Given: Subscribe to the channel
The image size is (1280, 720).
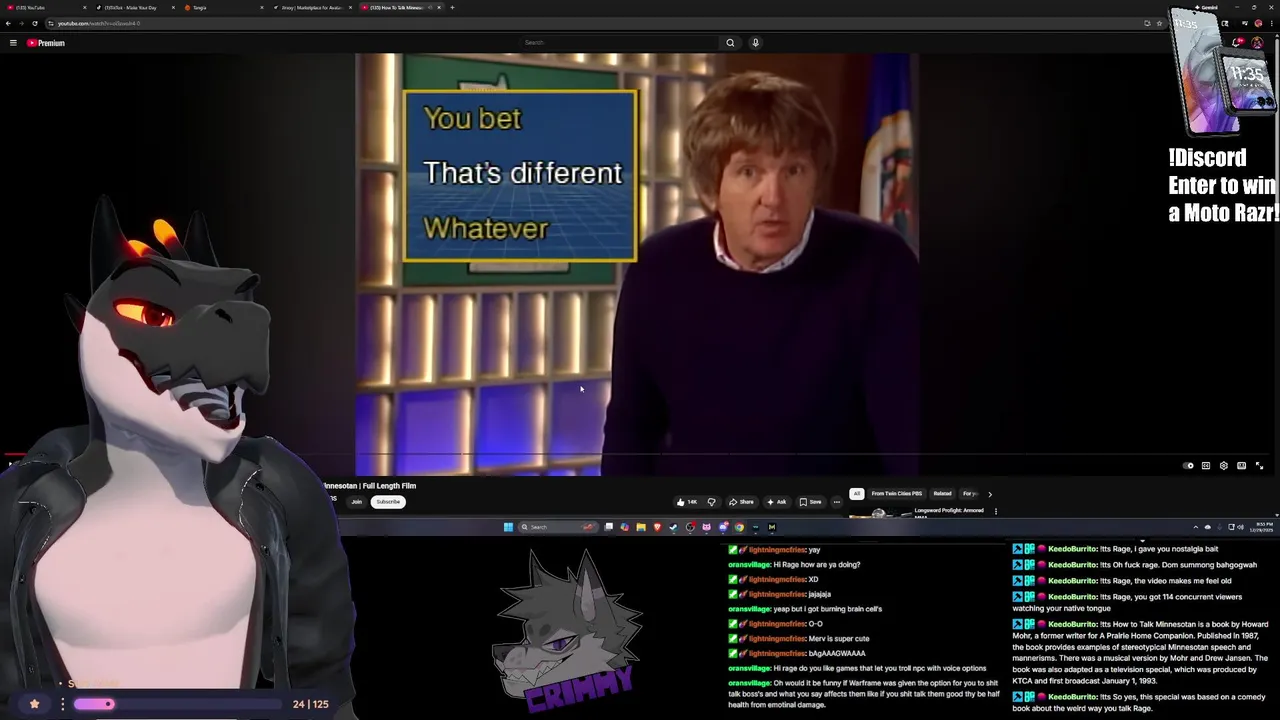Looking at the screenshot, I should (x=388, y=502).
